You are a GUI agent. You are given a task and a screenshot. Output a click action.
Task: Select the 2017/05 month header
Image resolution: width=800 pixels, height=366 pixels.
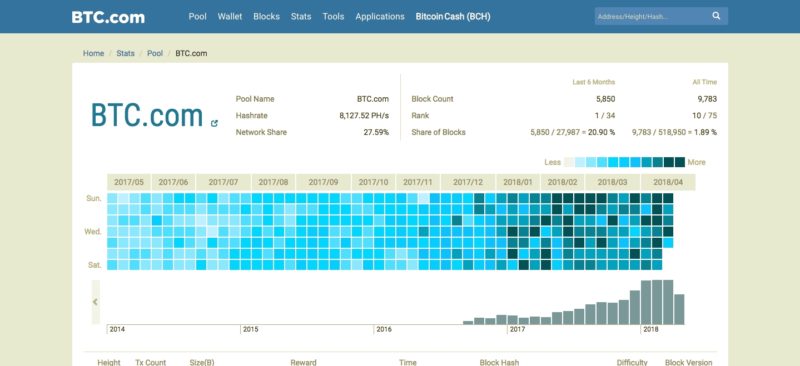pos(129,182)
